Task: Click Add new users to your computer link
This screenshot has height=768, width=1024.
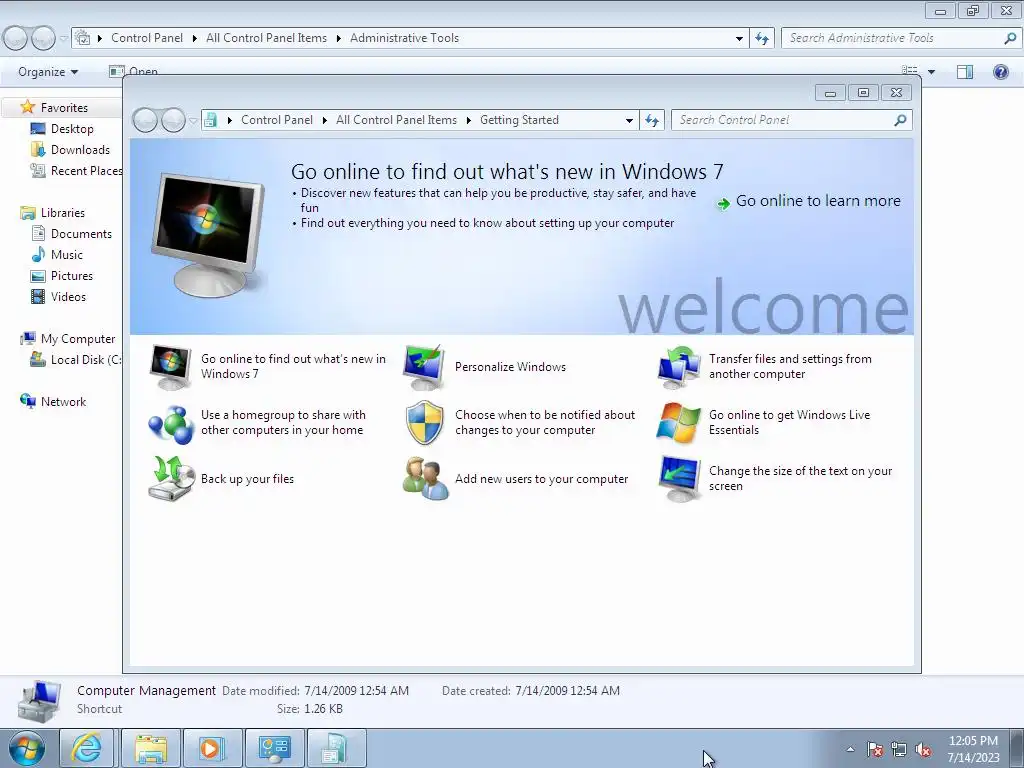Action: click(x=541, y=479)
